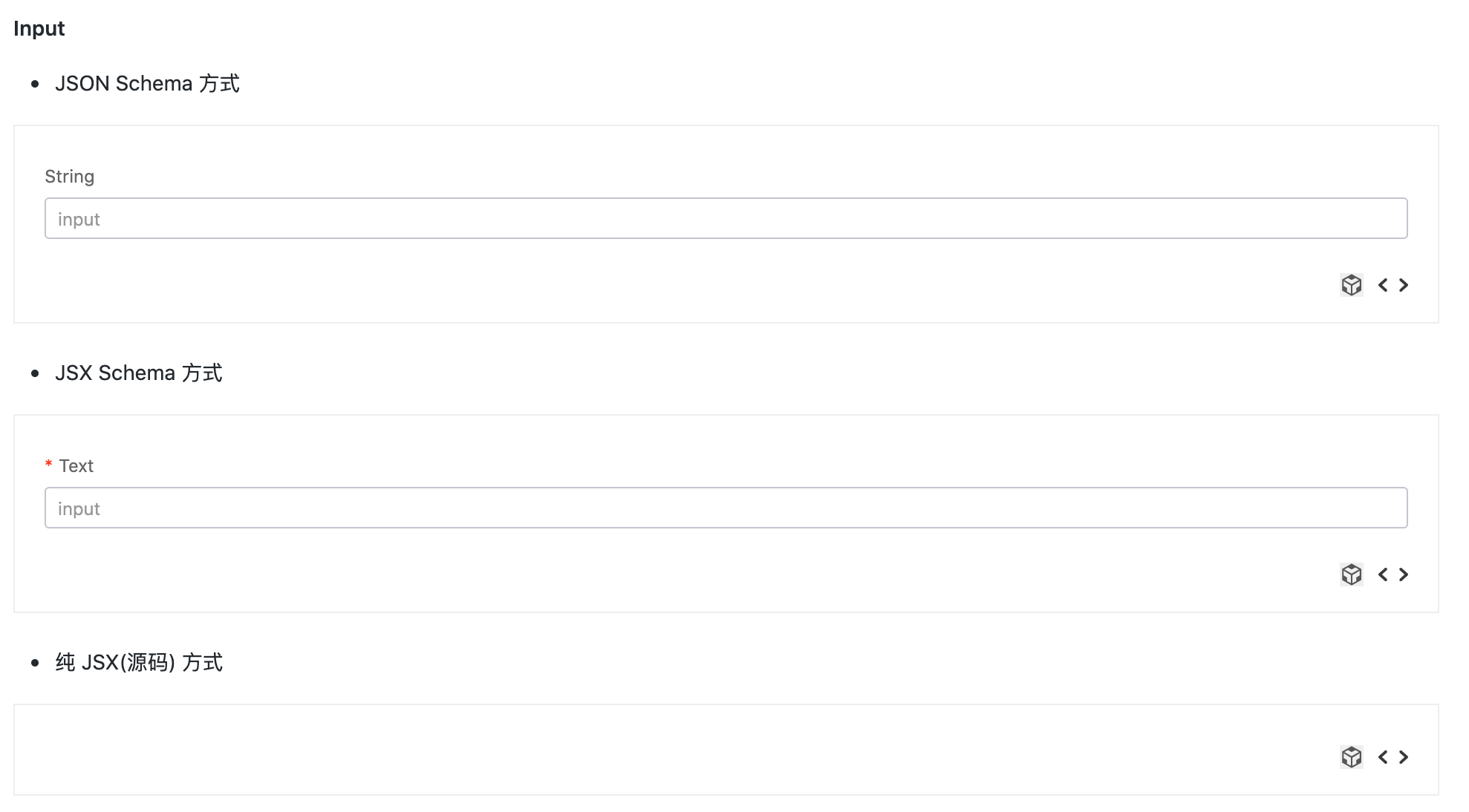The height and width of the screenshot is (812, 1469).
Task: Select the cube icon below the Text field
Action: (x=1352, y=574)
